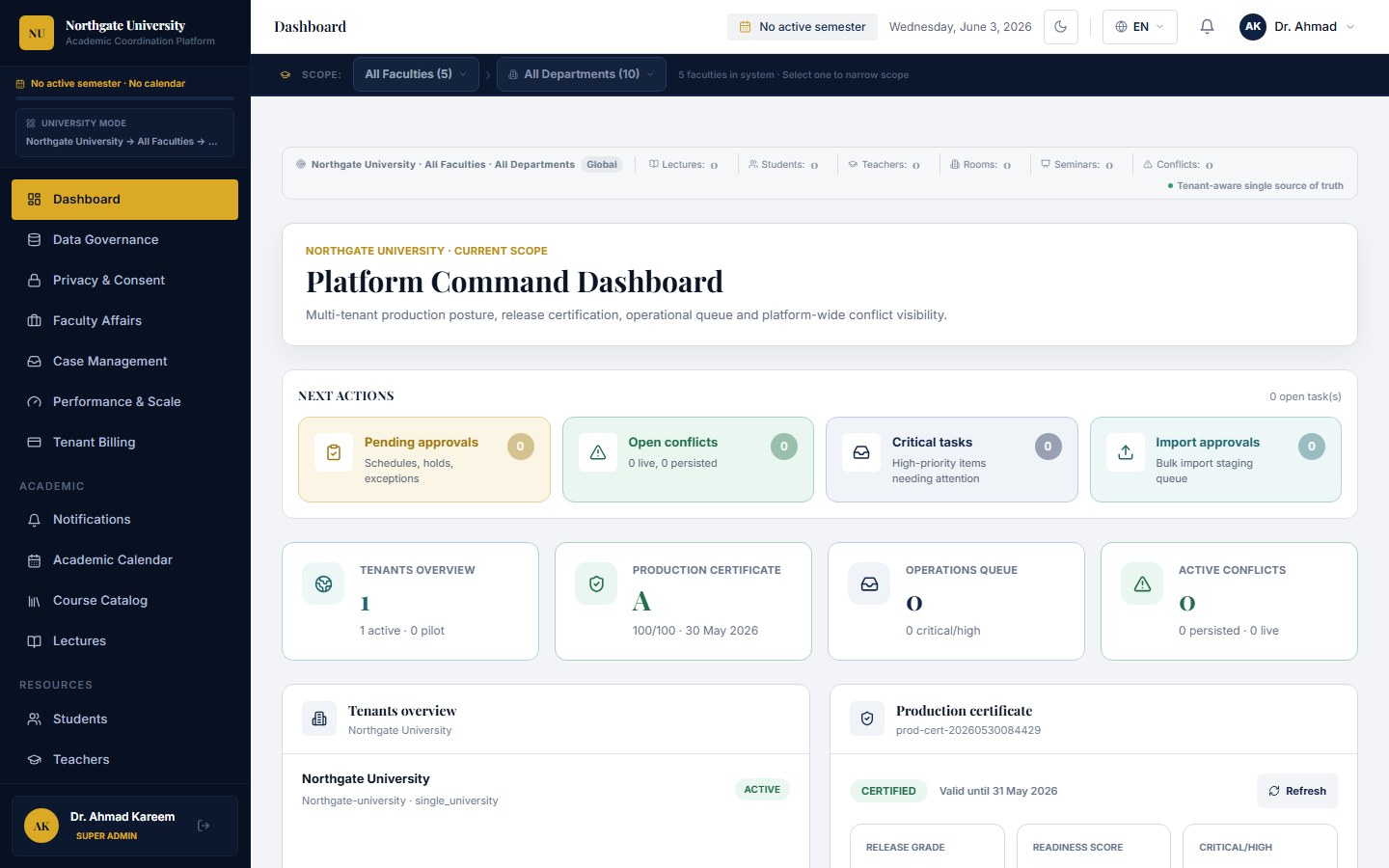Click the Privacy & Consent lock icon
The image size is (1389, 868).
[x=34, y=281]
